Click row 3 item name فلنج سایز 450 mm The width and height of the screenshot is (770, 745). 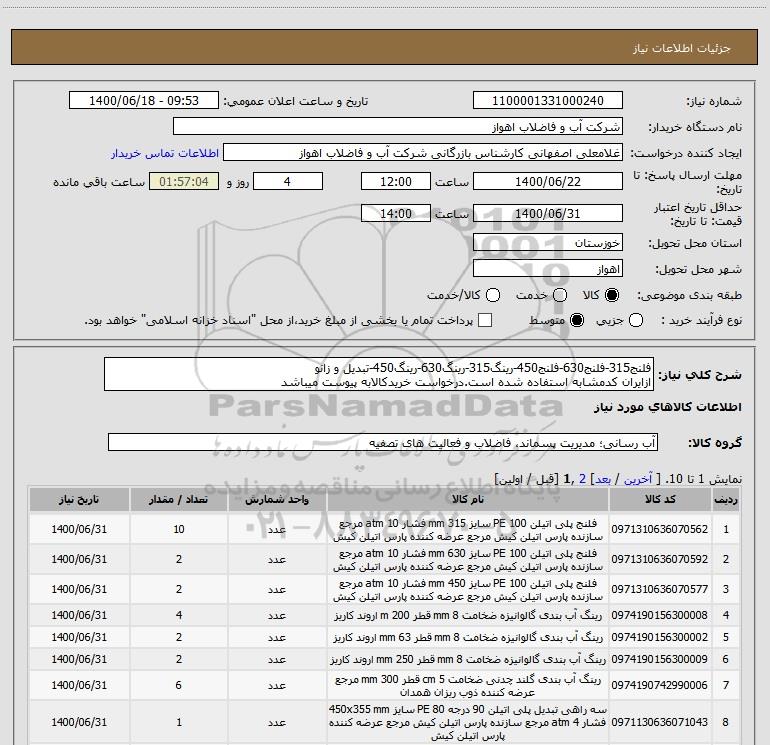[x=468, y=590]
